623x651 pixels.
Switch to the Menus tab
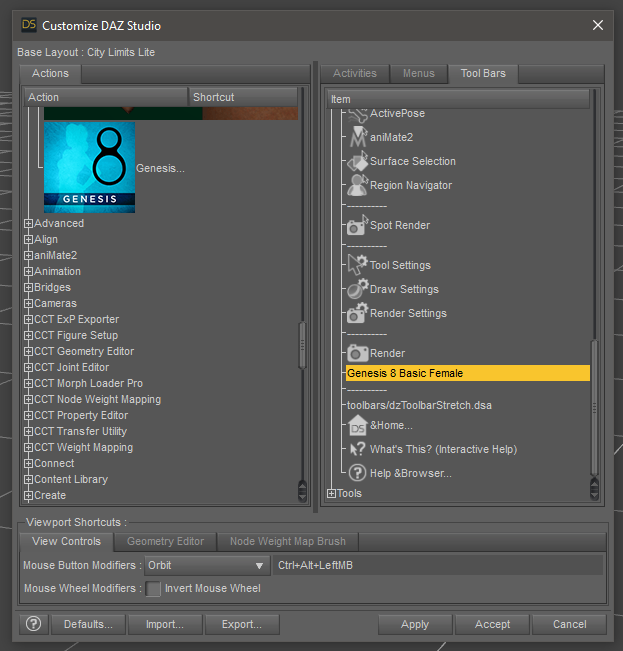[418, 73]
